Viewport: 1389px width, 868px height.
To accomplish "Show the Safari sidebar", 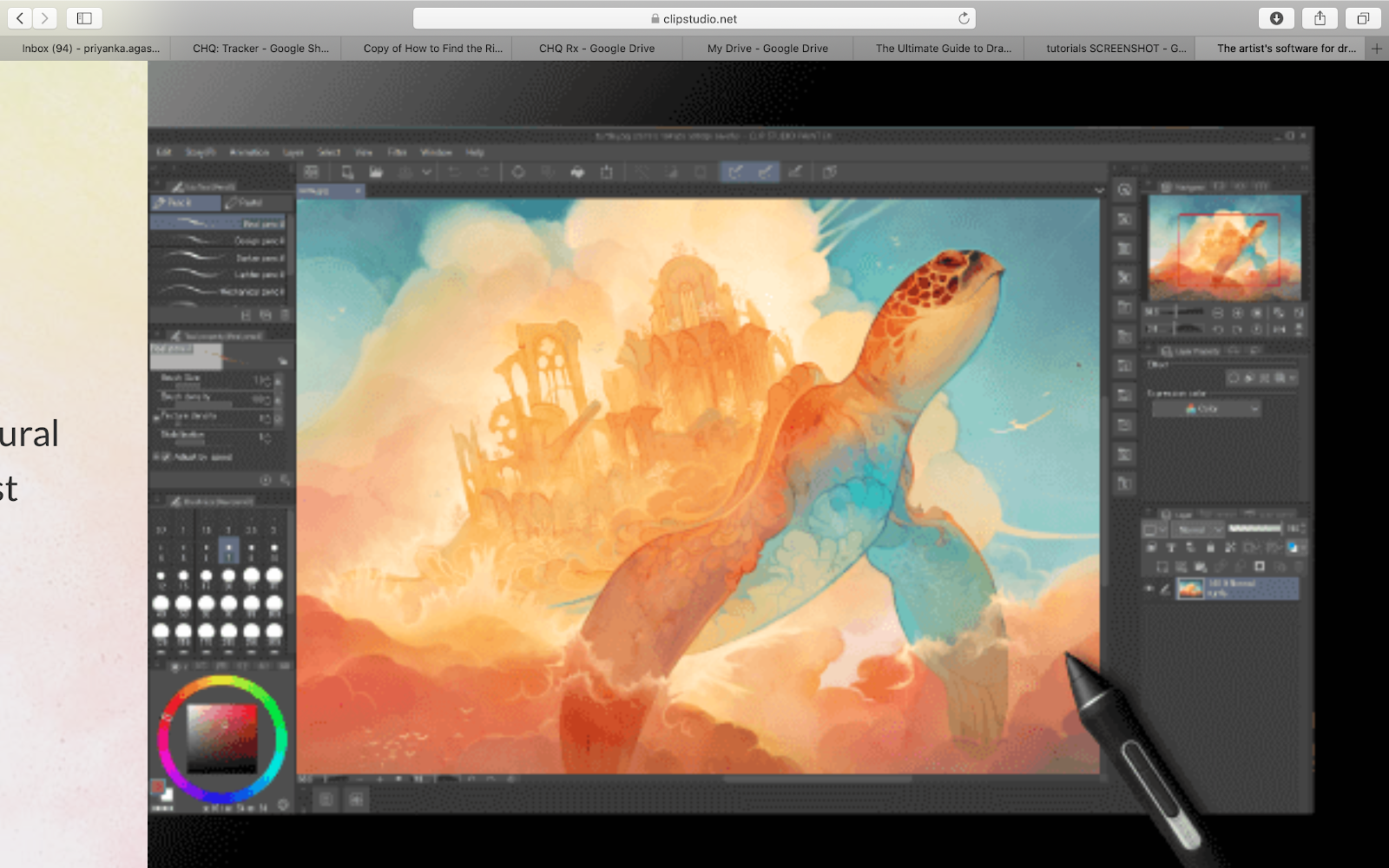I will [x=84, y=17].
